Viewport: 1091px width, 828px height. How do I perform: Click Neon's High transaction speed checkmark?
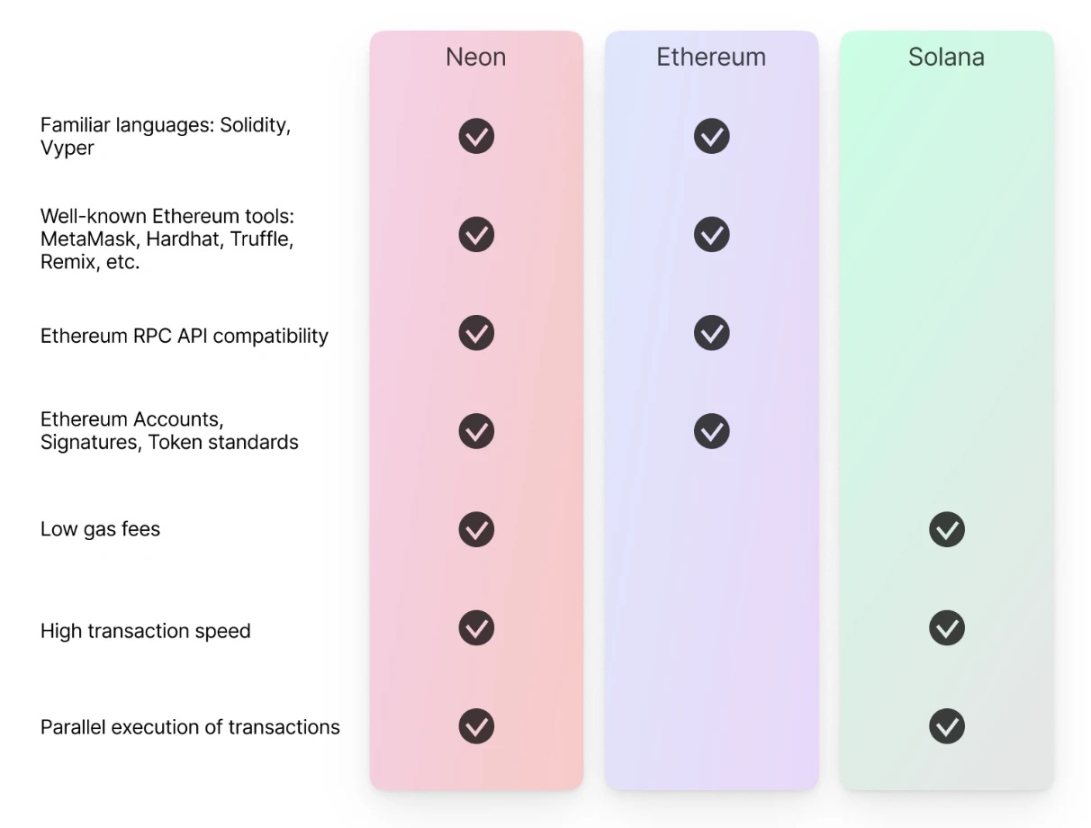476,628
